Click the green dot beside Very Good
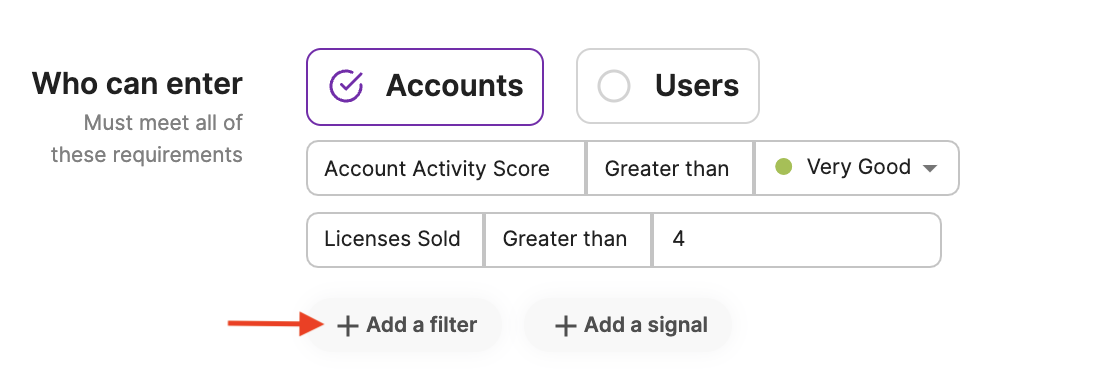1114x386 pixels. (783, 167)
